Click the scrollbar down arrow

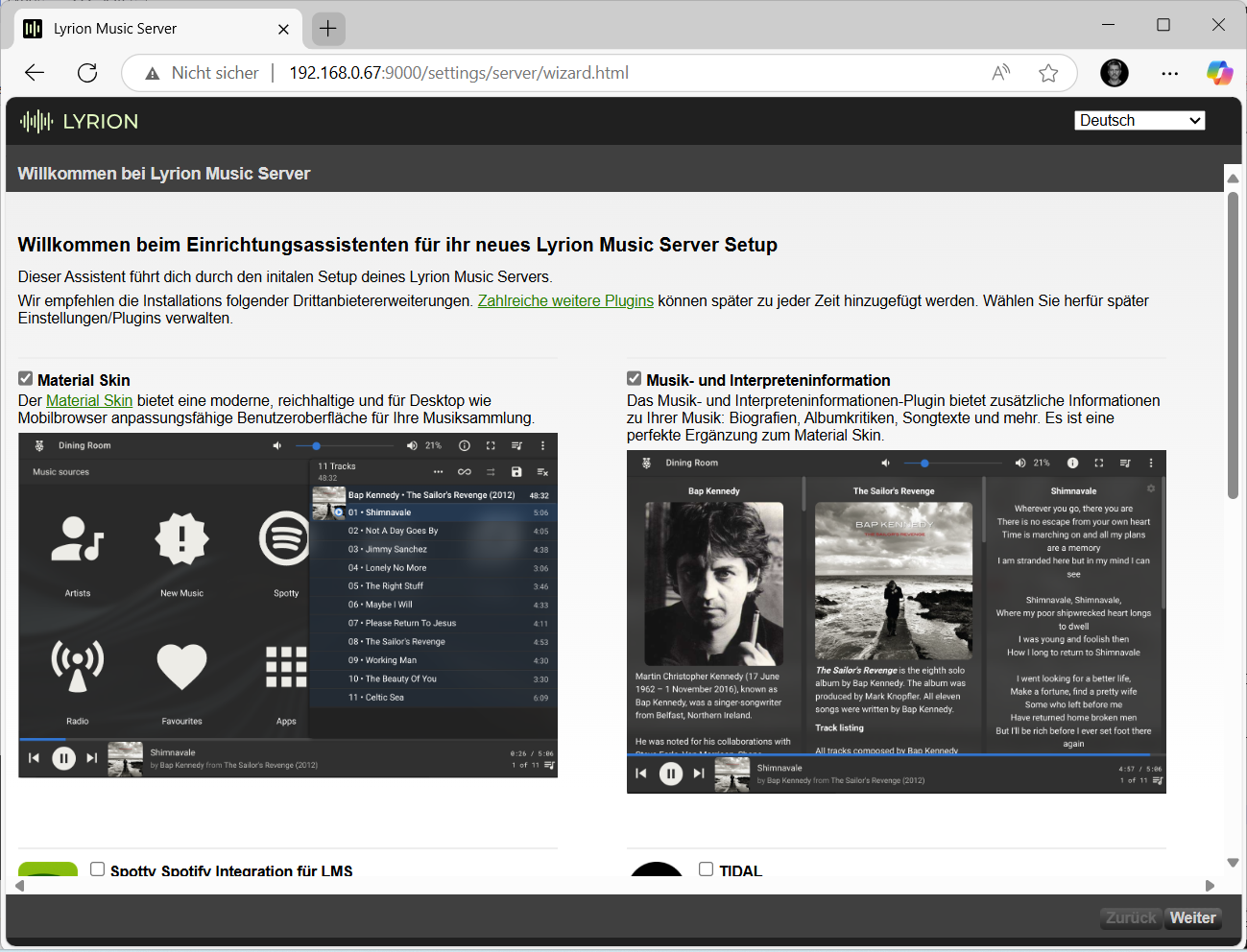1233,863
